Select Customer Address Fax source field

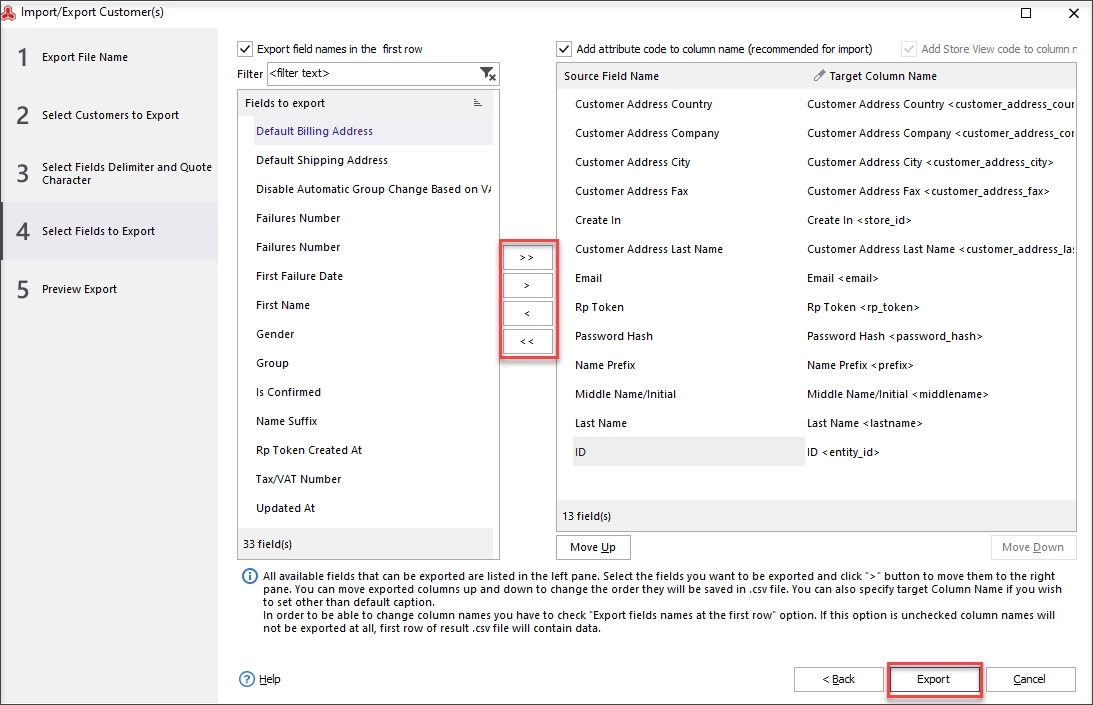pos(689,191)
